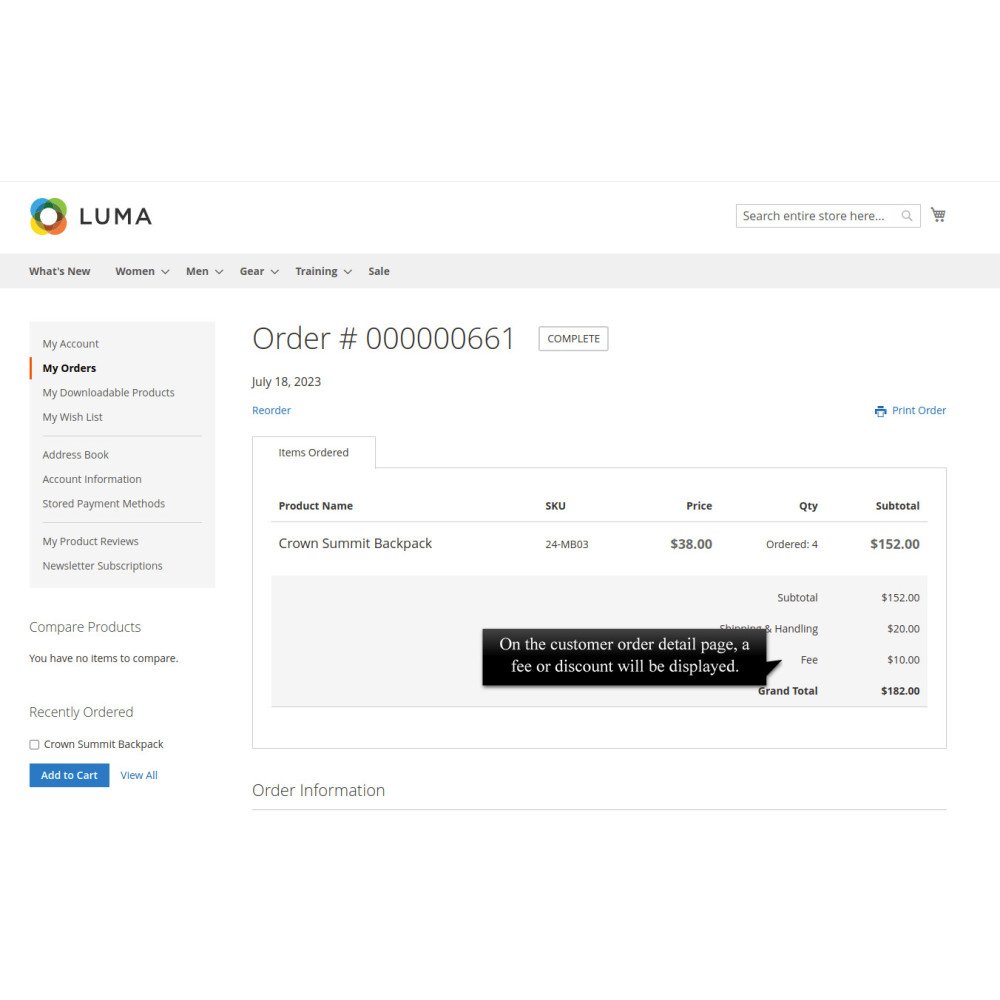Click the Order # 000000661 heading
This screenshot has height=1000, width=1000.
pyautogui.click(x=383, y=338)
